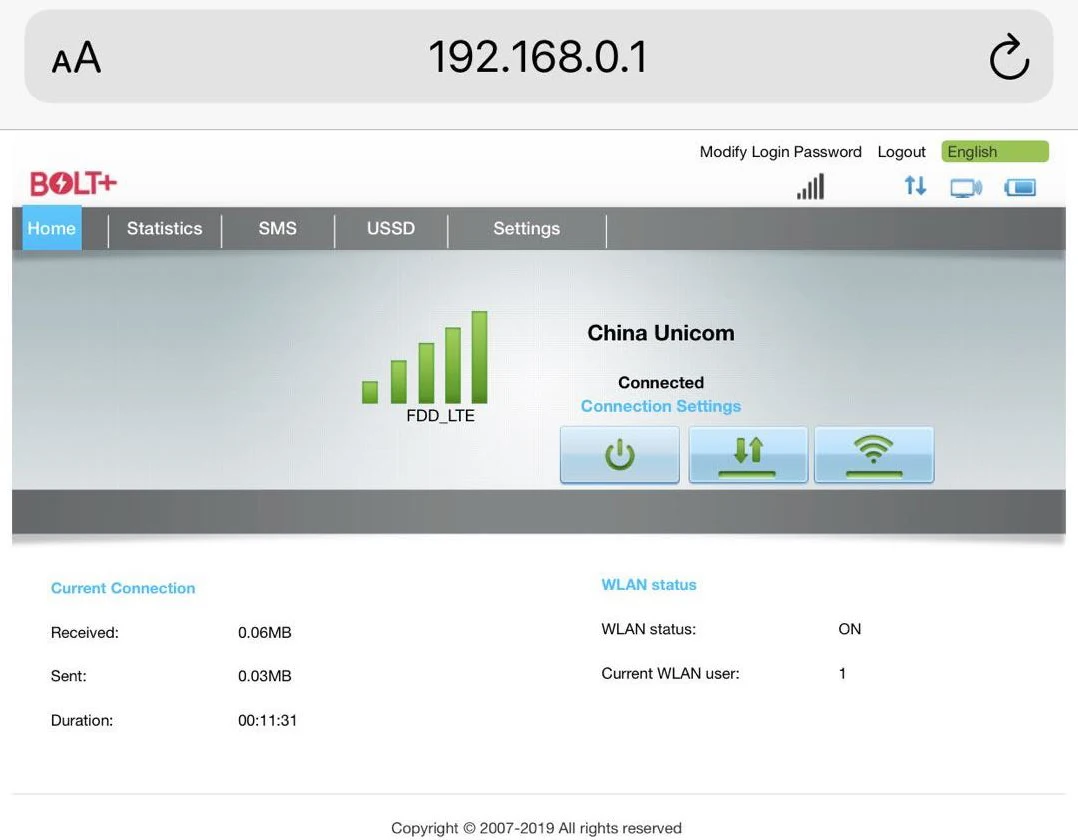This screenshot has width=1078, height=840.
Task: Click Modify Login Password link
Action: [x=780, y=152]
